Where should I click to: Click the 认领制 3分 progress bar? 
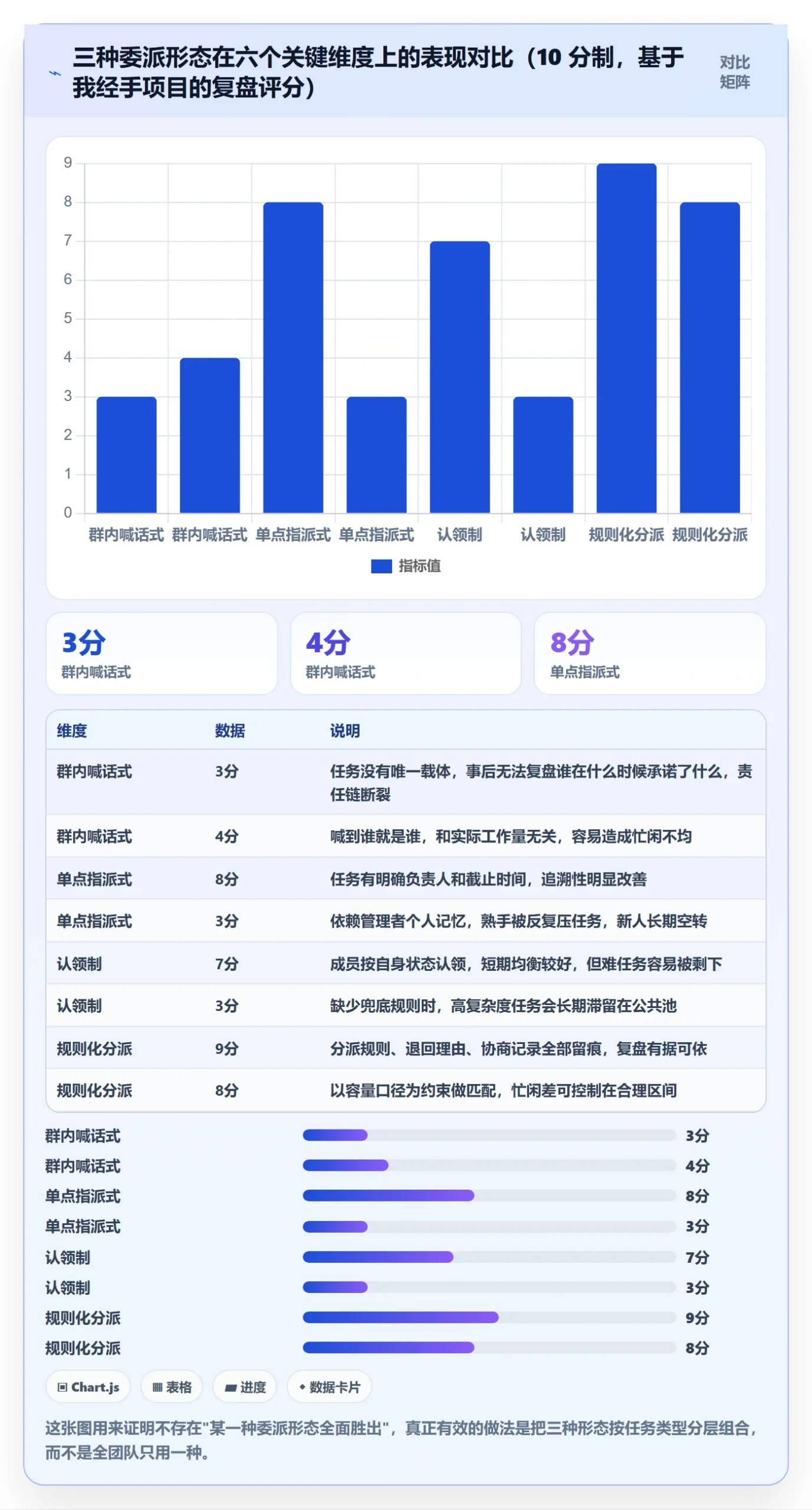point(489,1287)
